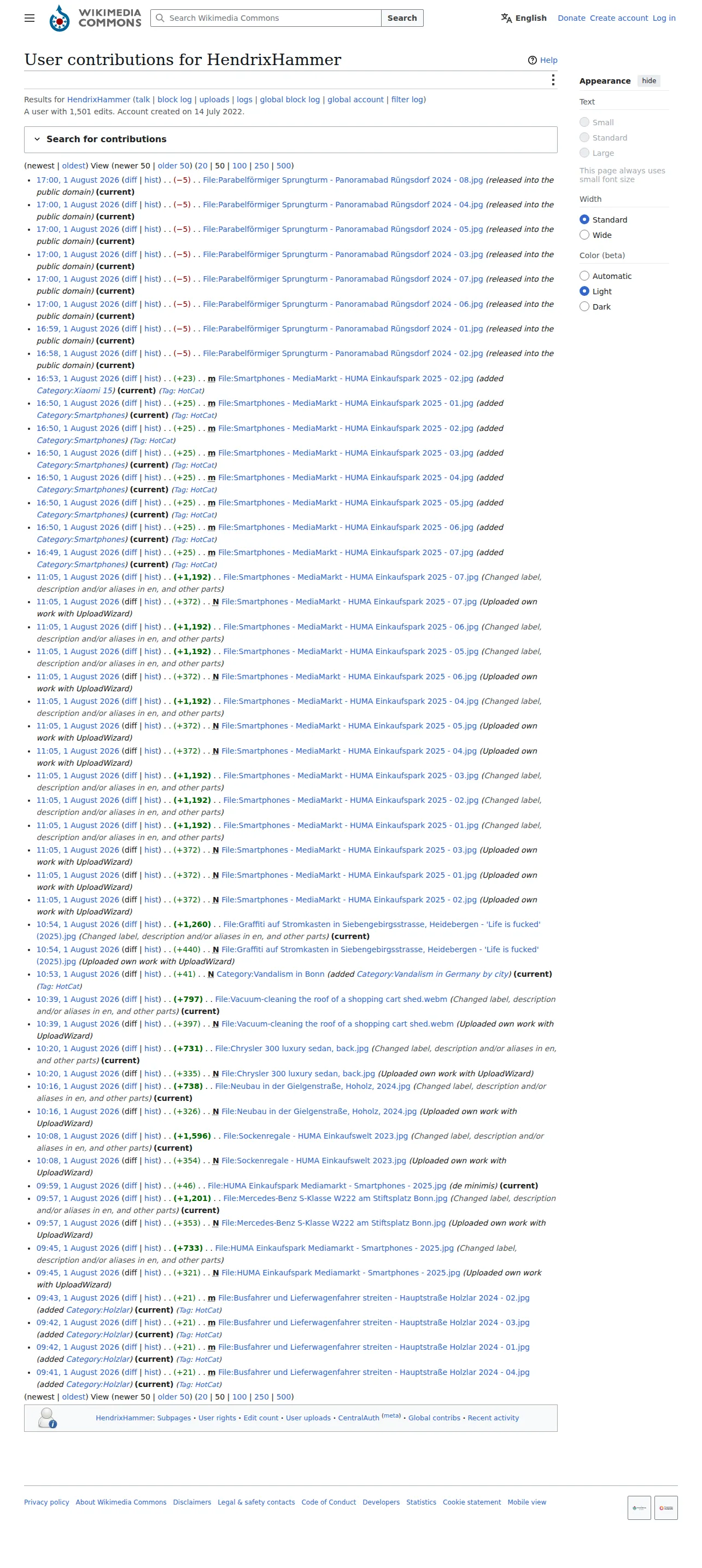Show 500 results via bottom pagination
Image resolution: width=702 pixels, height=1568 pixels.
283,1397
